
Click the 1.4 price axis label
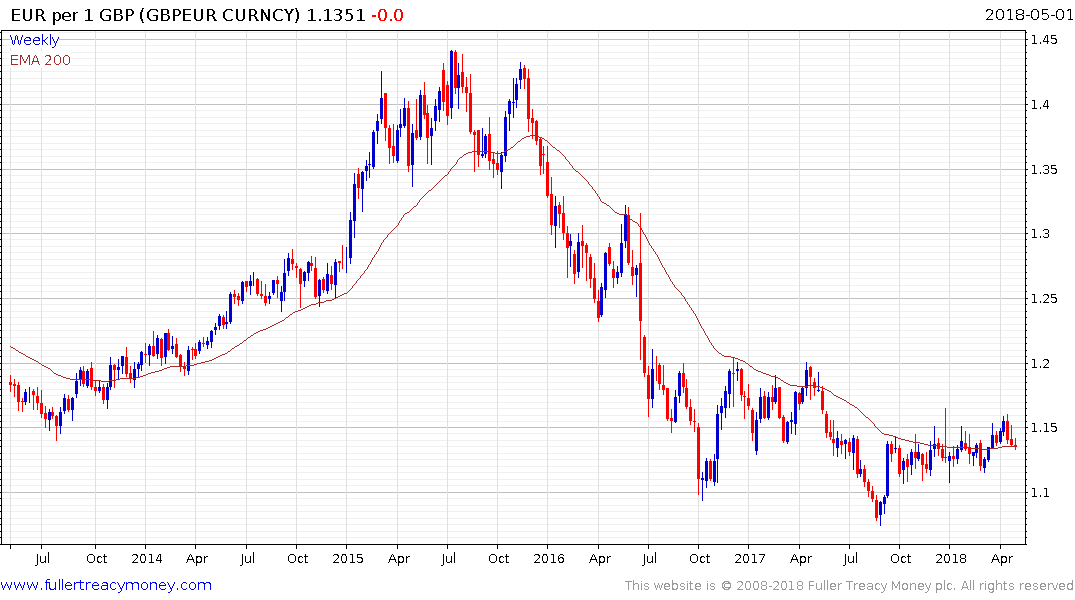click(1040, 105)
